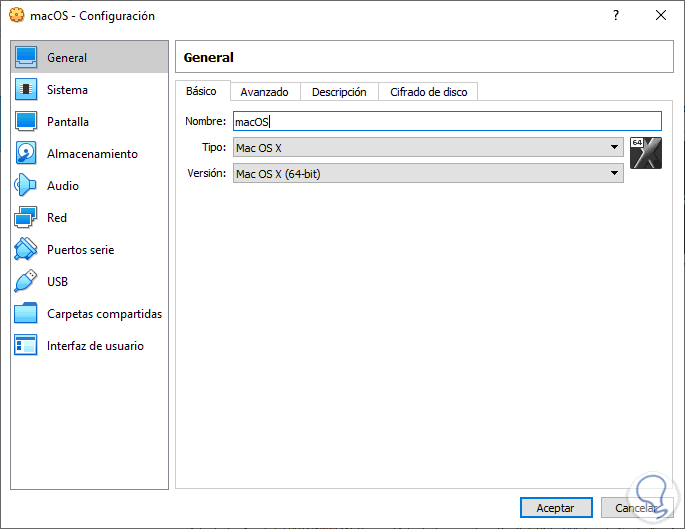
Task: Click the Mac OS X 64 logo
Action: 646,153
